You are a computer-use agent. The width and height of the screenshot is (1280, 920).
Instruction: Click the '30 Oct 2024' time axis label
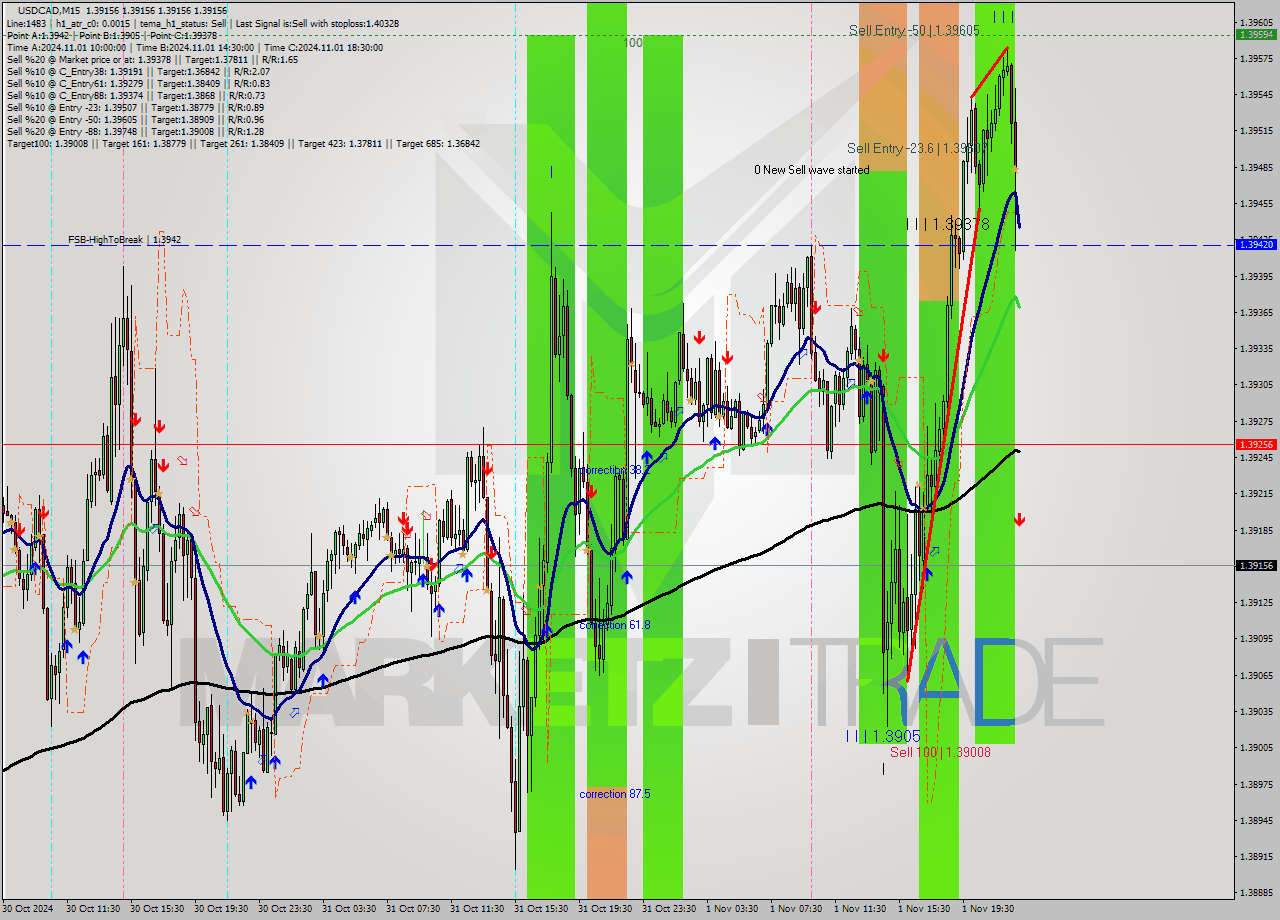(28, 909)
